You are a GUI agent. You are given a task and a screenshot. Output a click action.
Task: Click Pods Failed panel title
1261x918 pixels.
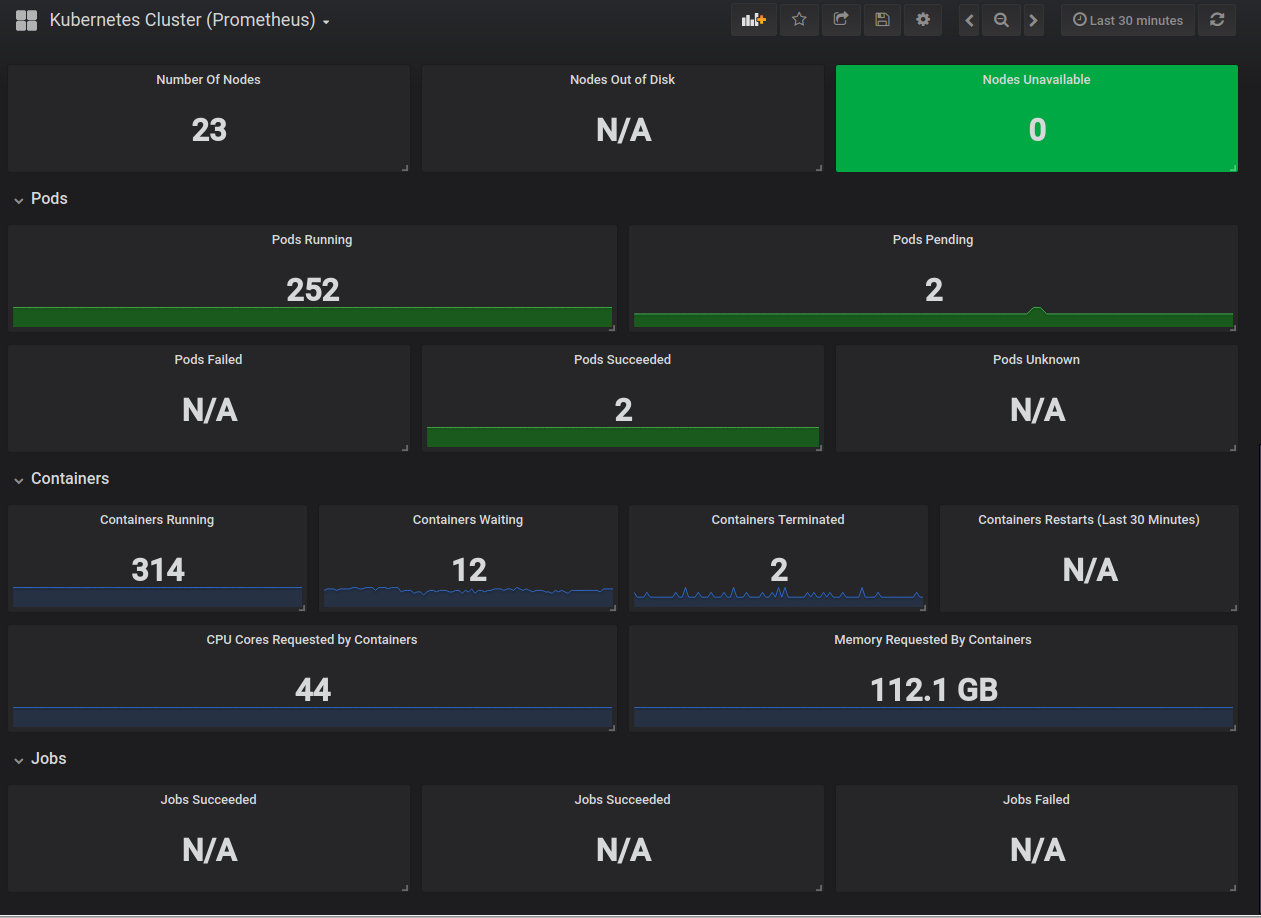pos(208,360)
